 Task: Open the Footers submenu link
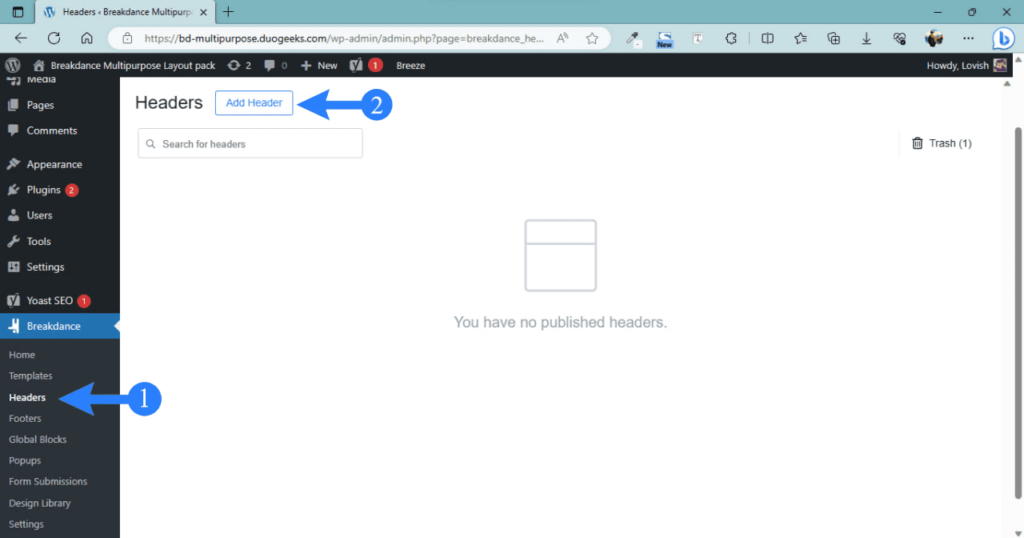point(25,419)
